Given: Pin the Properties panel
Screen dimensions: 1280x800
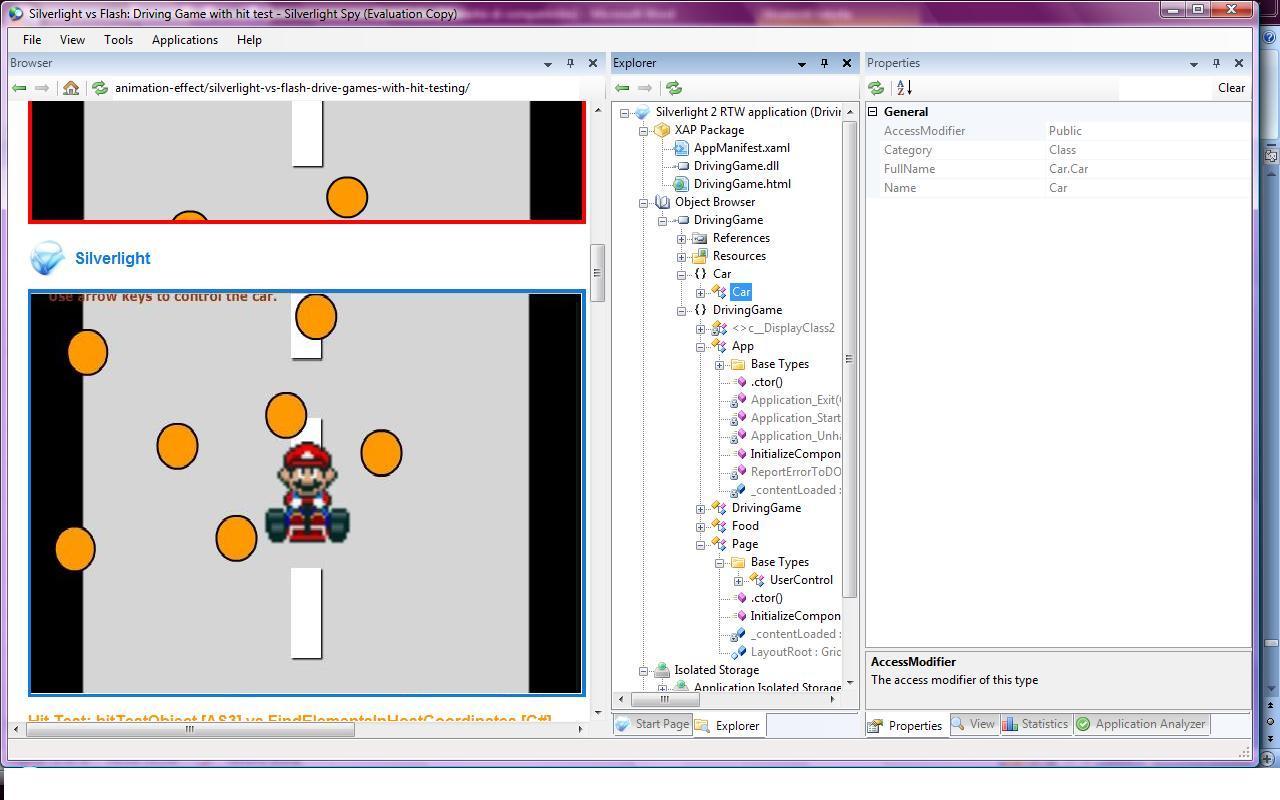Looking at the screenshot, I should 1216,63.
